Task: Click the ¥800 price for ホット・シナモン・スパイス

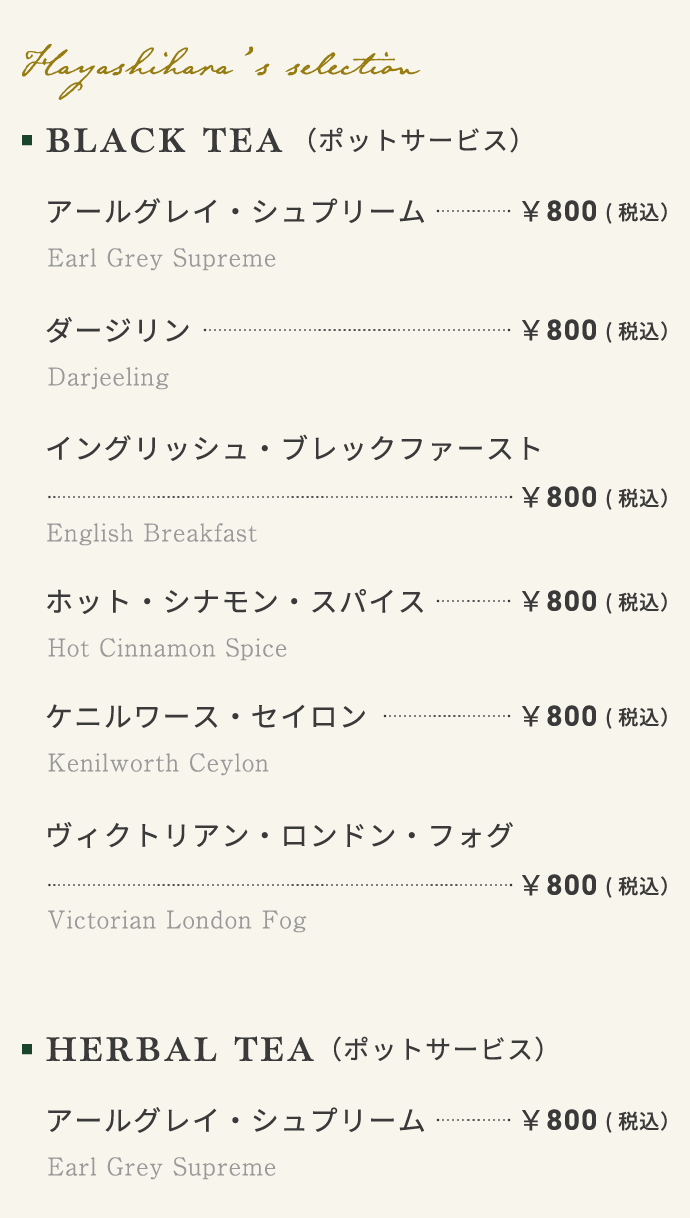Action: tap(560, 602)
